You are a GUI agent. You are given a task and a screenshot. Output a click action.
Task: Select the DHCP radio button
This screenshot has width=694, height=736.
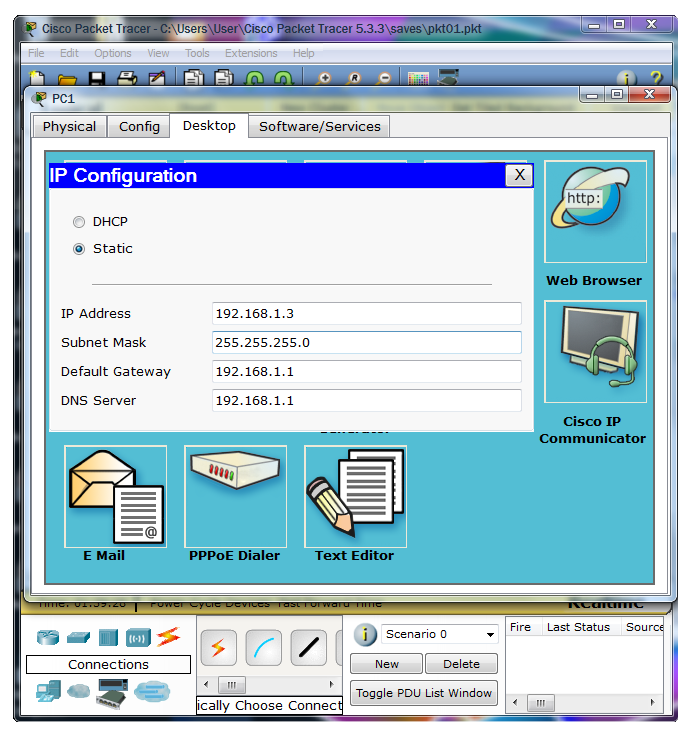[79, 222]
